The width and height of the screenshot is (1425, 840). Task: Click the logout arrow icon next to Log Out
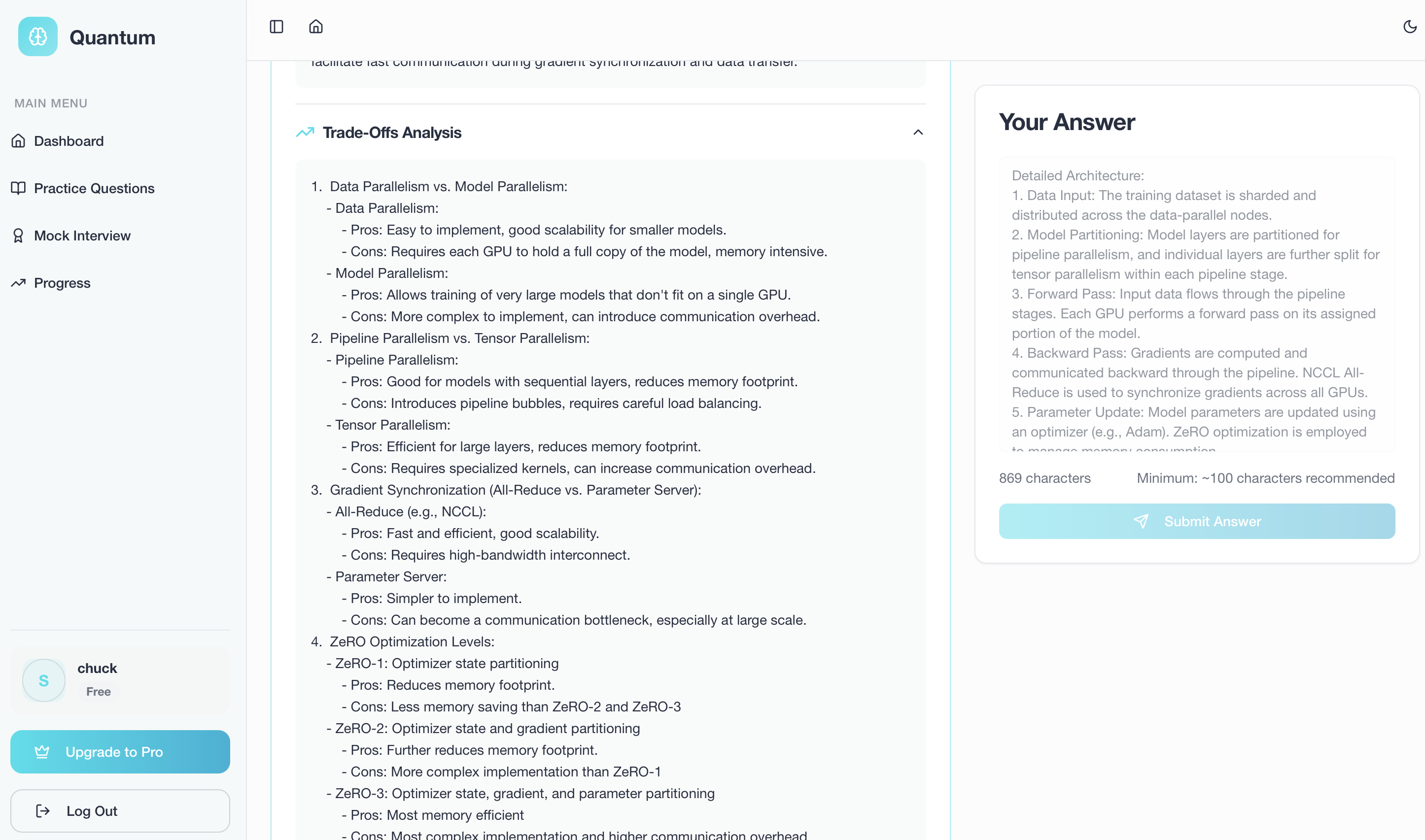[43, 810]
